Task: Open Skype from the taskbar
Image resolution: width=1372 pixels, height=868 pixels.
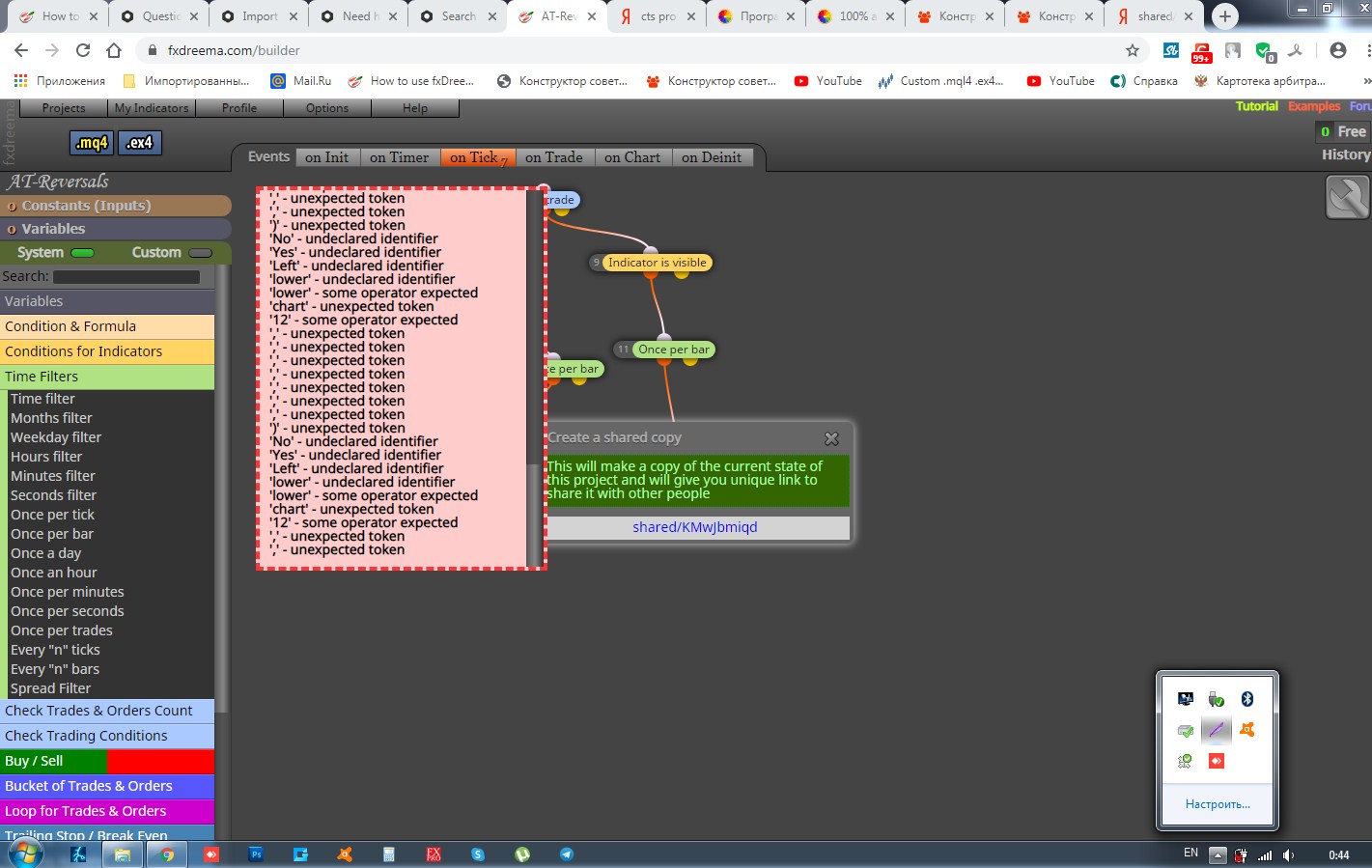Action: click(478, 854)
